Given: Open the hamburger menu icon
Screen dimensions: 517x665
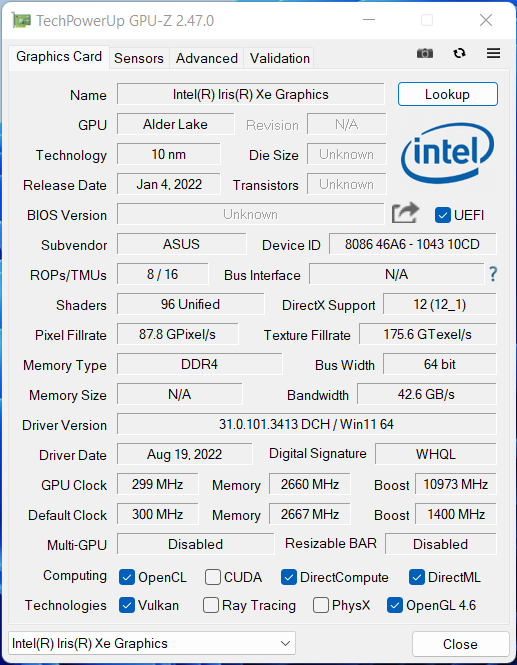Looking at the screenshot, I should [x=493, y=53].
